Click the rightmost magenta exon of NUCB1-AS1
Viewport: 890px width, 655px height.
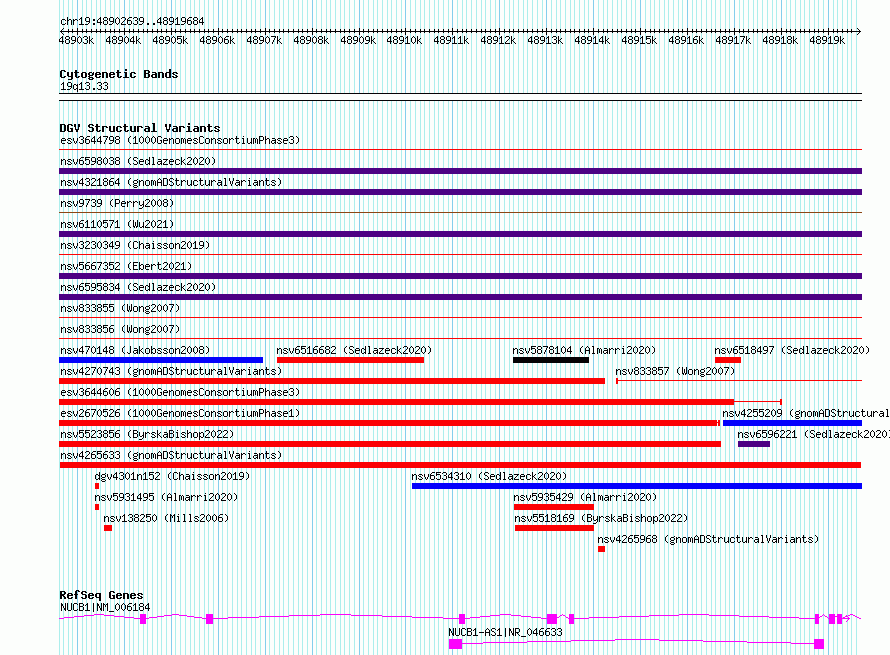(x=818, y=644)
